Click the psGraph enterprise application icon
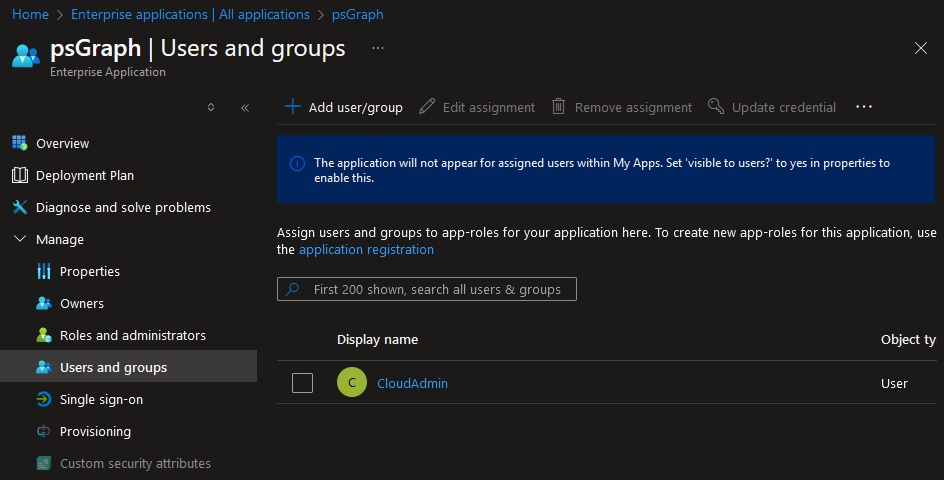 point(26,56)
